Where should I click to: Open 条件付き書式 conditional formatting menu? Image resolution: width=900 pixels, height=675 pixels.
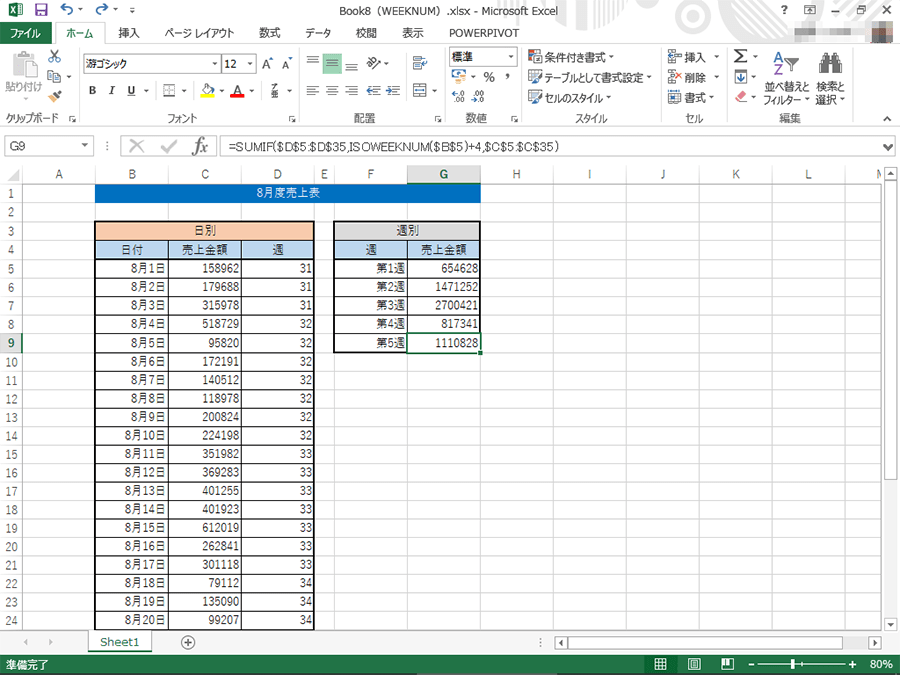pyautogui.click(x=571, y=57)
